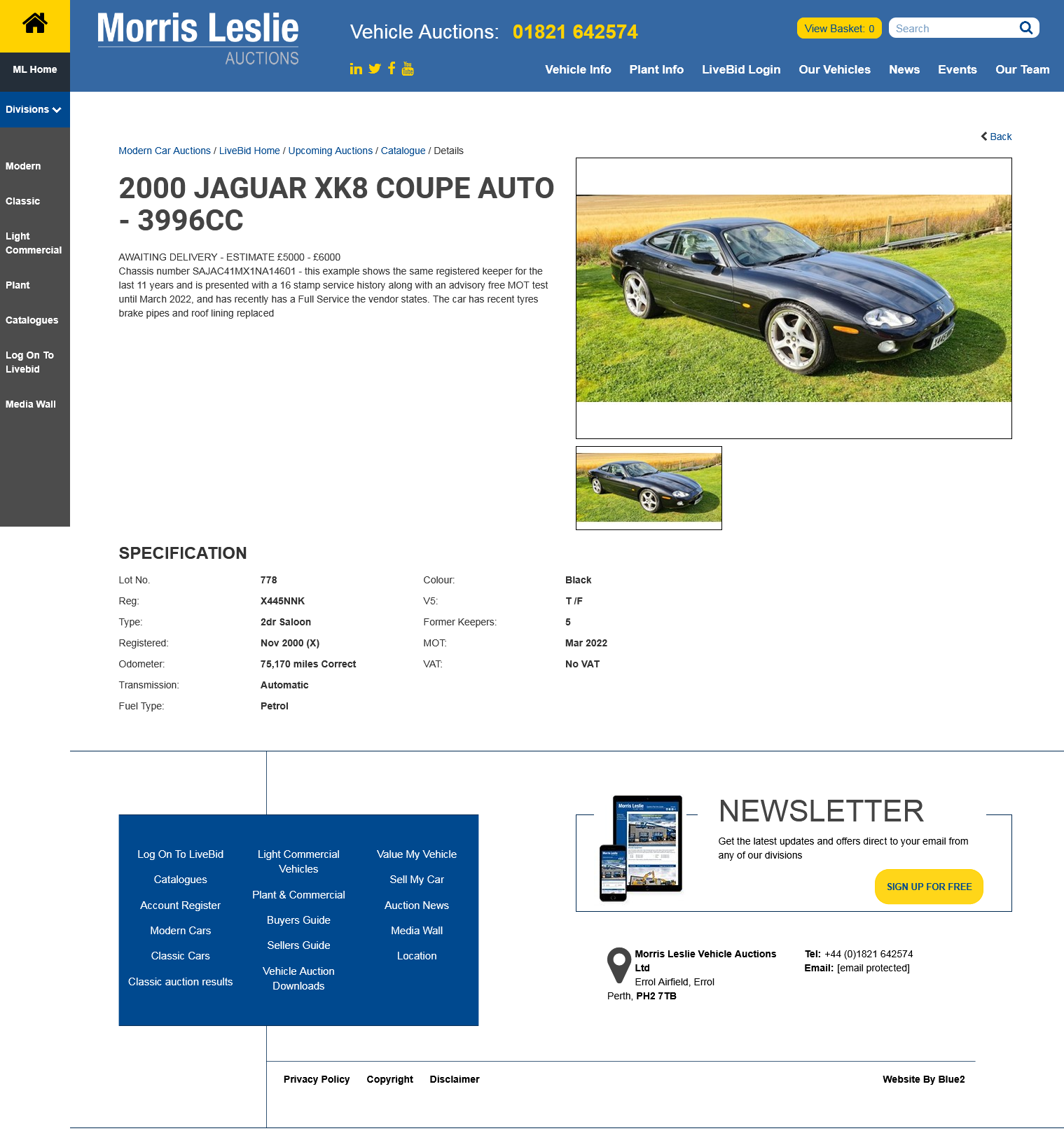The image size is (1064, 1138).
Task: Open Plant Info nav item
Action: pyautogui.click(x=656, y=69)
